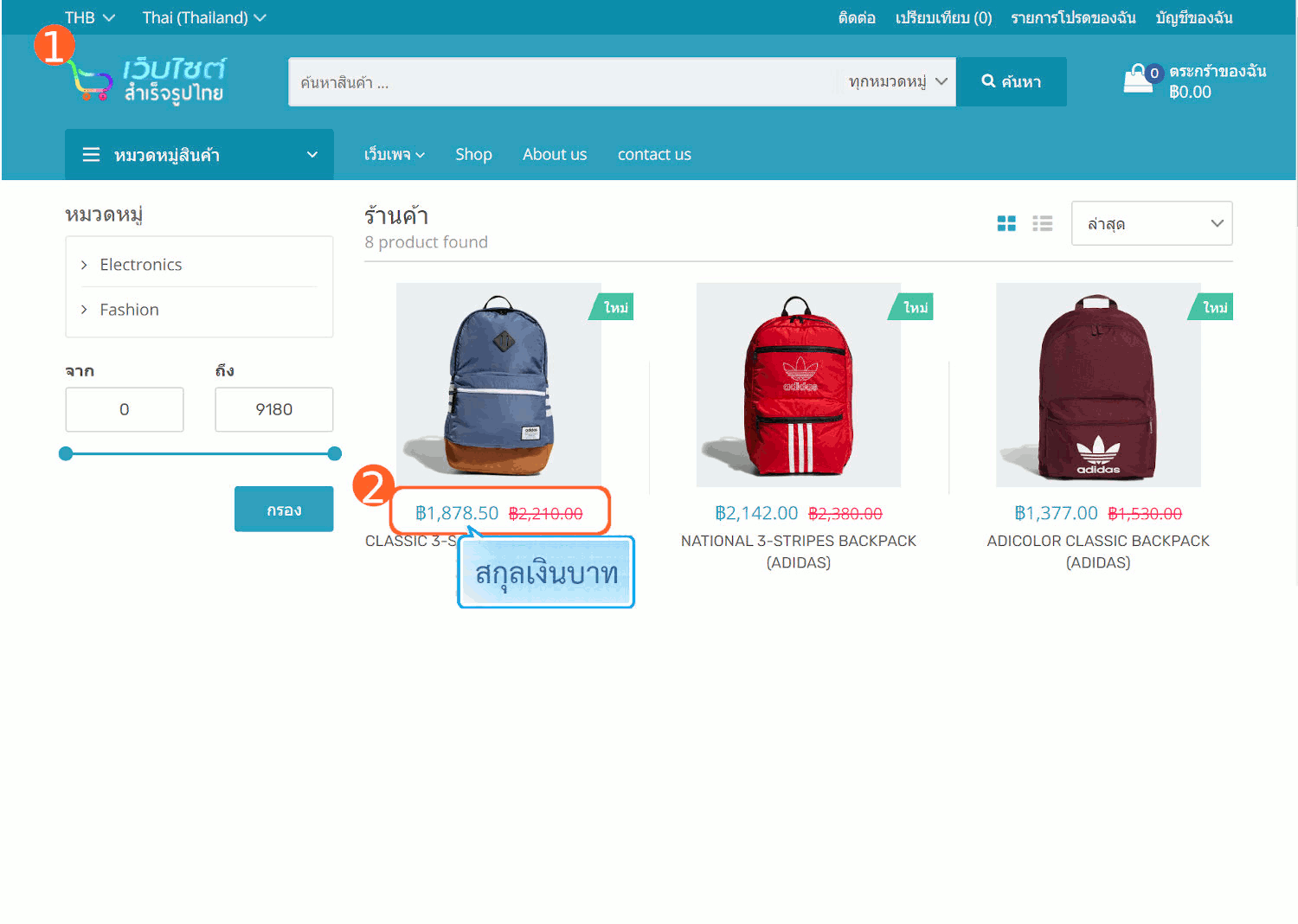The width and height of the screenshot is (1298, 924).
Task: Open the ล่าสุด sort dropdown
Action: click(1152, 223)
